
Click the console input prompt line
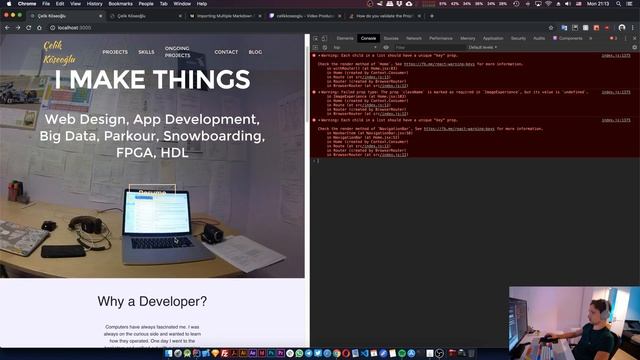pyautogui.click(x=476, y=161)
